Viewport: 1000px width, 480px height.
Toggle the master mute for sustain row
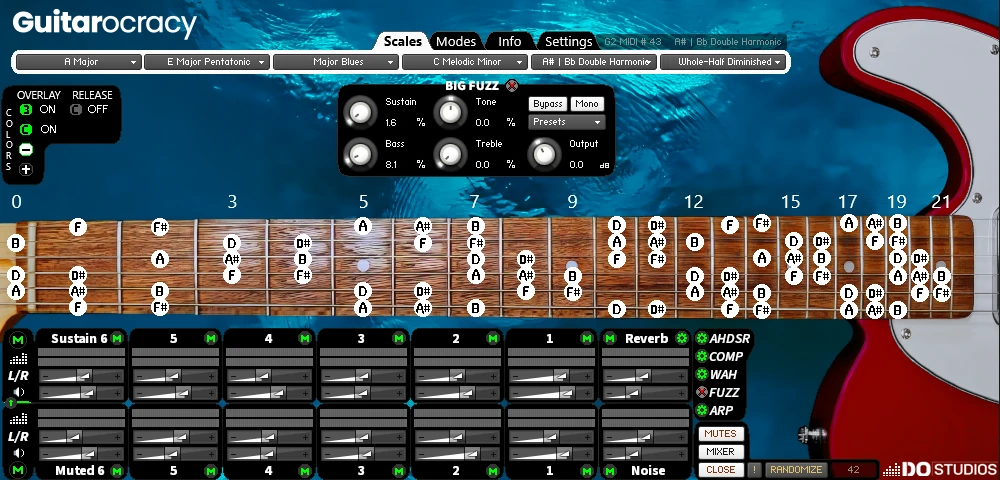point(17,340)
